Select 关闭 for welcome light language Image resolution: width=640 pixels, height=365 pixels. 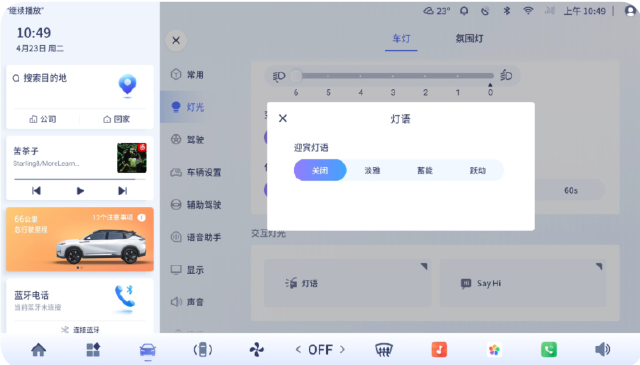click(x=320, y=170)
